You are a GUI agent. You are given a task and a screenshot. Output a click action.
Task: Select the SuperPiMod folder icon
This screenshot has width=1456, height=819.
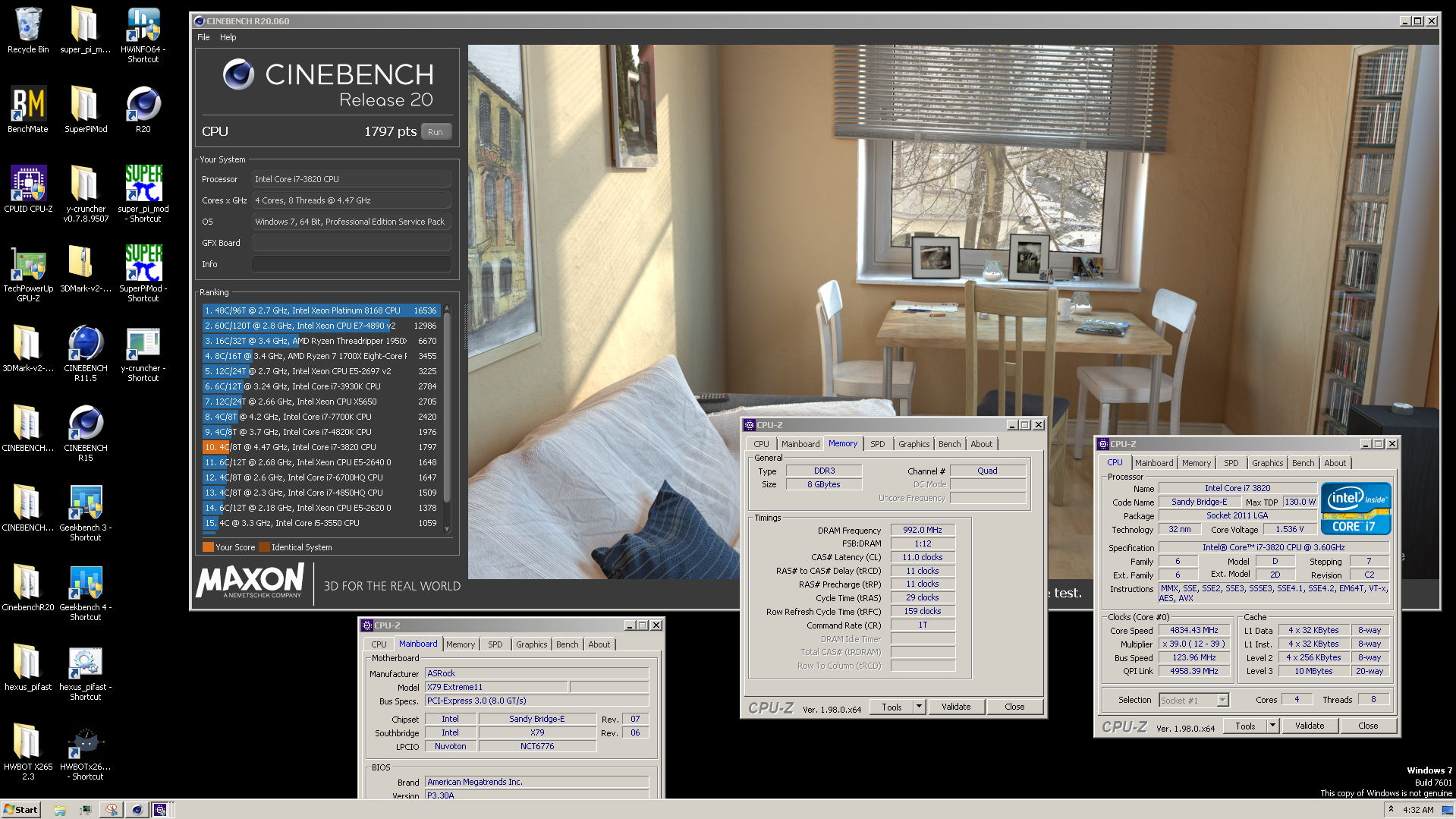85,110
